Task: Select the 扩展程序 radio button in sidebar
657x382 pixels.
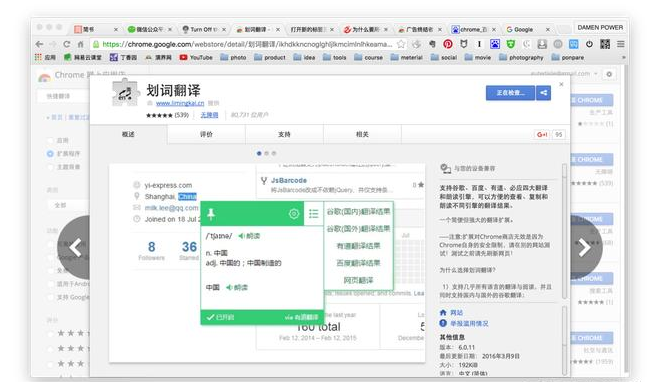Action: [50, 154]
